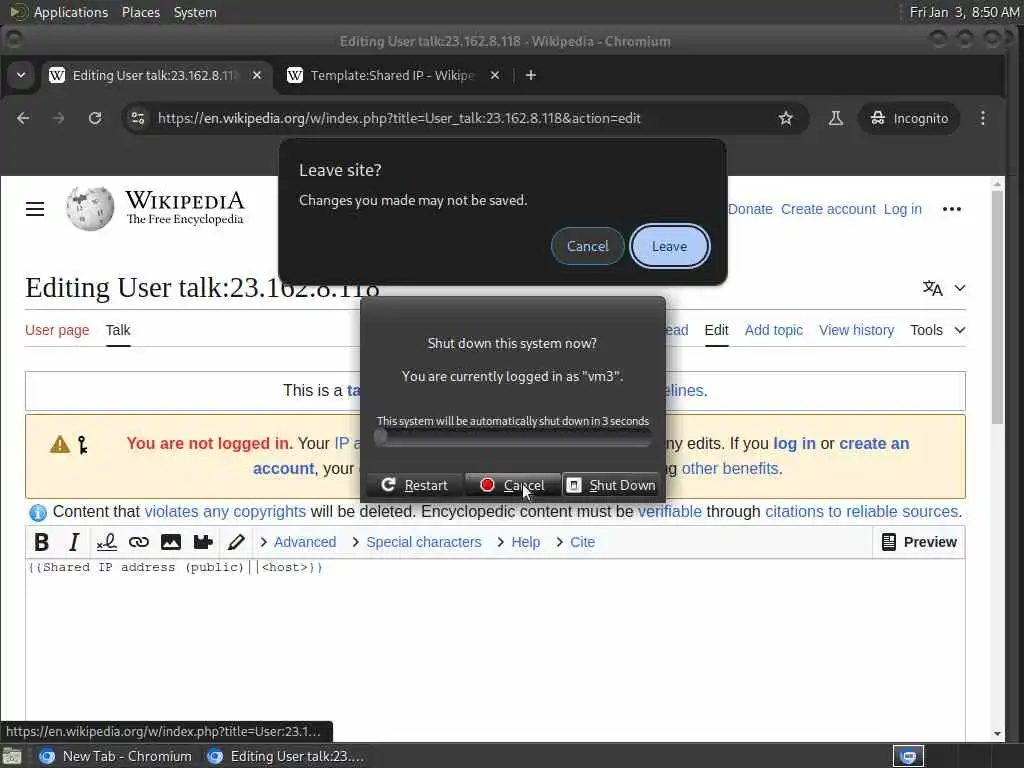Click the browser Reload icon
This screenshot has height=768, width=1024.
95,118
